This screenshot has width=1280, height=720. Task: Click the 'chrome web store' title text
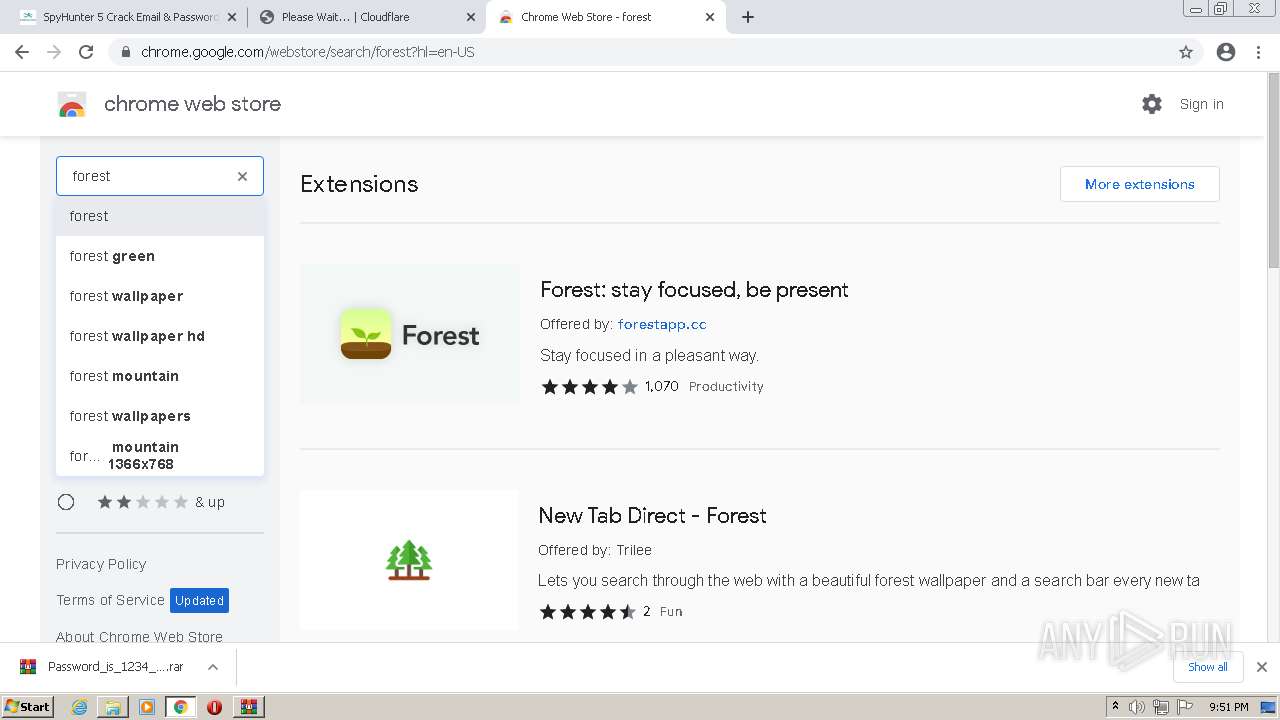tap(192, 104)
